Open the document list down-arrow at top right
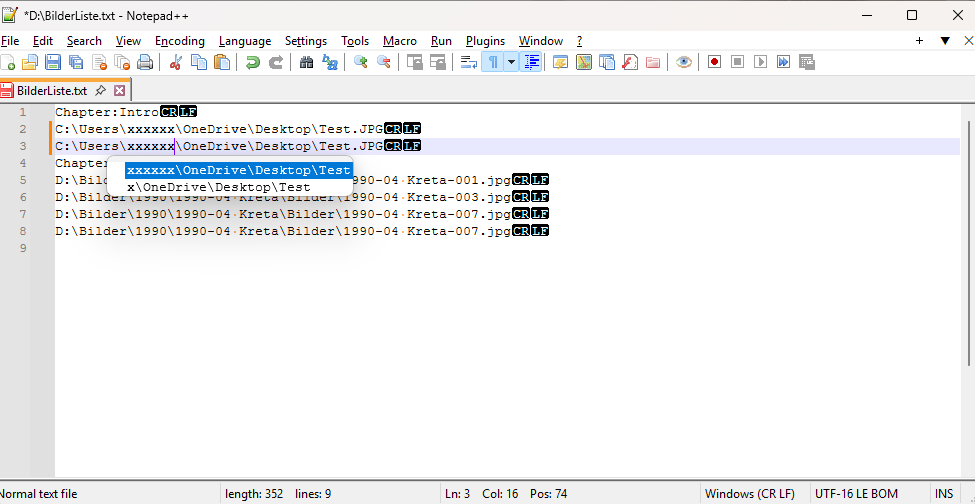 pos(944,41)
